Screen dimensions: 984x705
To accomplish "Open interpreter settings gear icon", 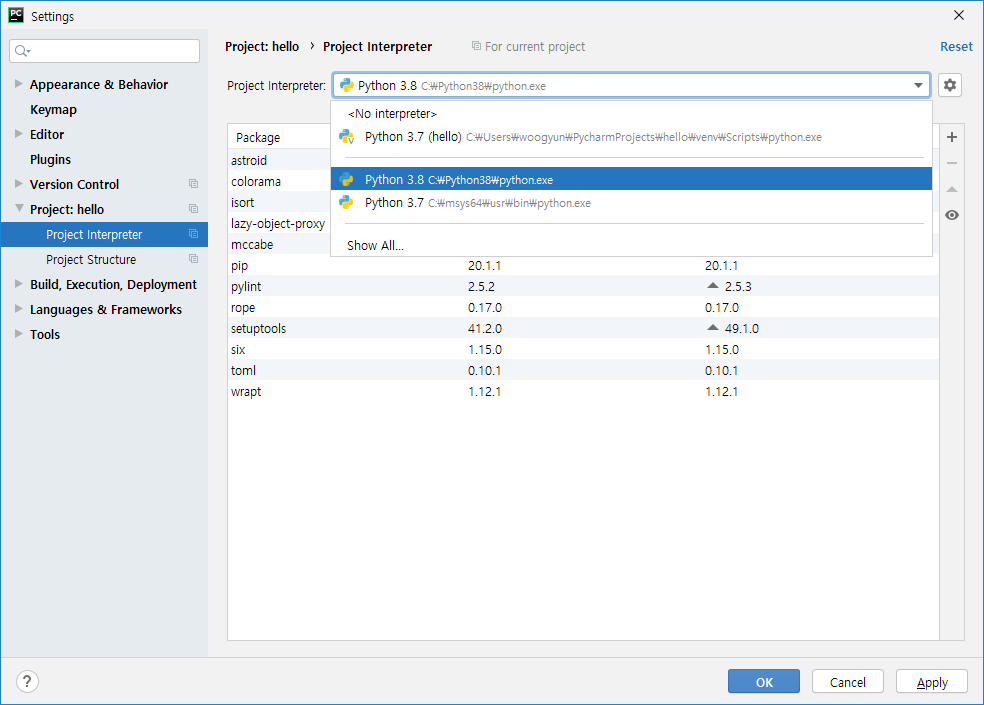I will tap(949, 85).
